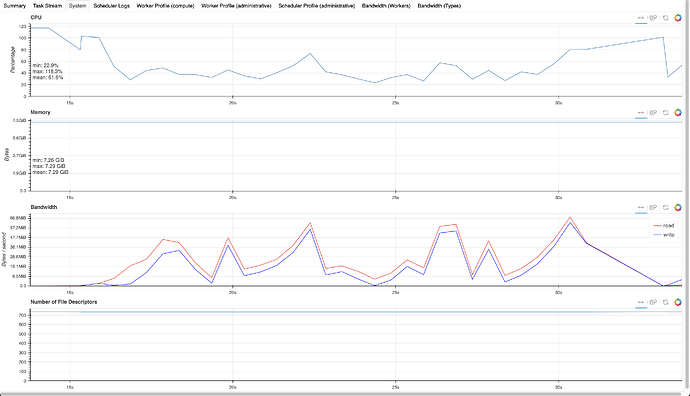Open the Bandwidth (Workers) tab
The width and height of the screenshot is (690, 396).
click(386, 6)
